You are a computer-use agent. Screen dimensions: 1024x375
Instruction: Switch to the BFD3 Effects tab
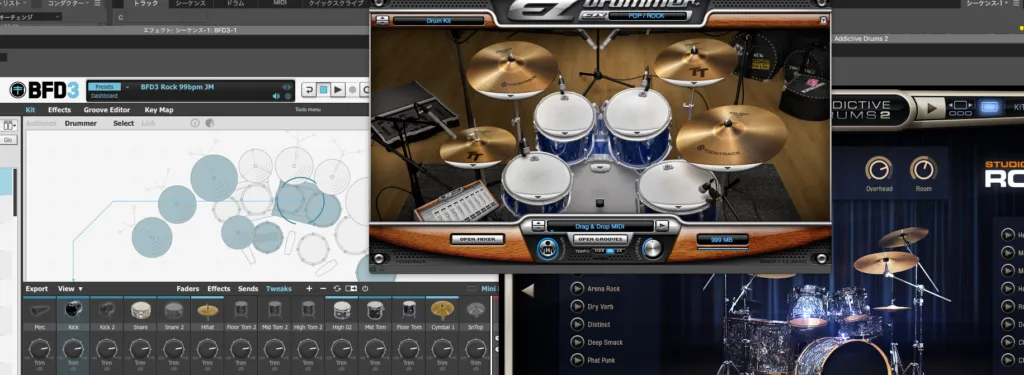click(x=59, y=110)
